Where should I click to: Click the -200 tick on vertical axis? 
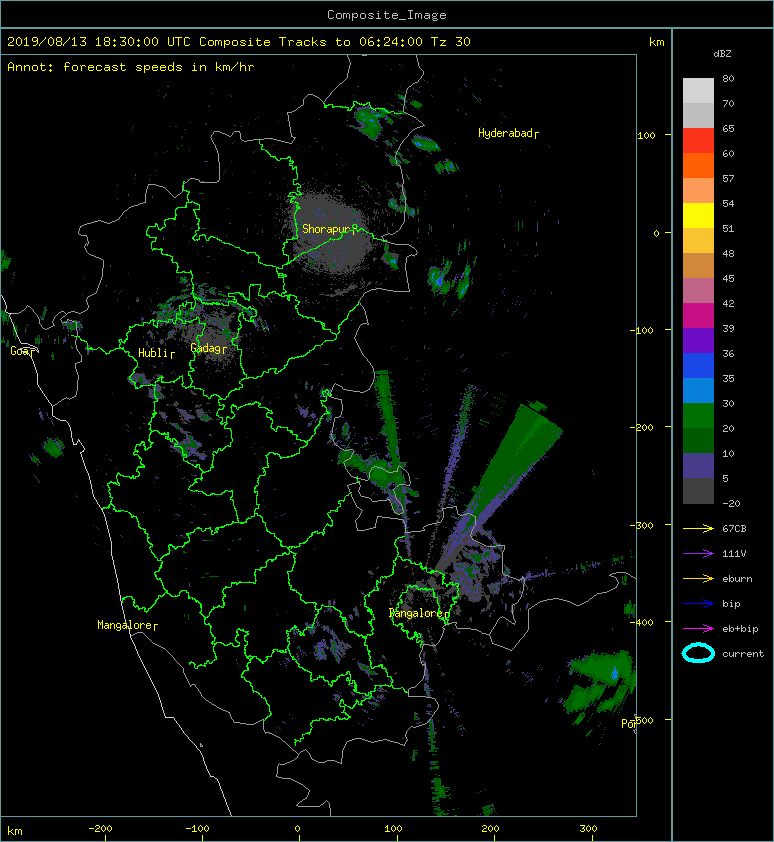tap(642, 427)
